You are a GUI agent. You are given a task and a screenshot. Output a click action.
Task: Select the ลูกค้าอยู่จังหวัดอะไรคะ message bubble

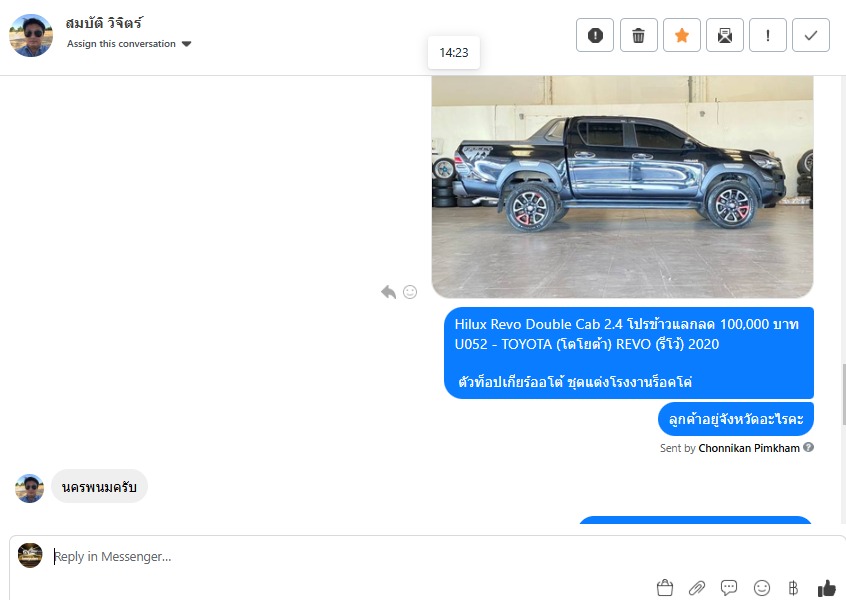tap(736, 419)
